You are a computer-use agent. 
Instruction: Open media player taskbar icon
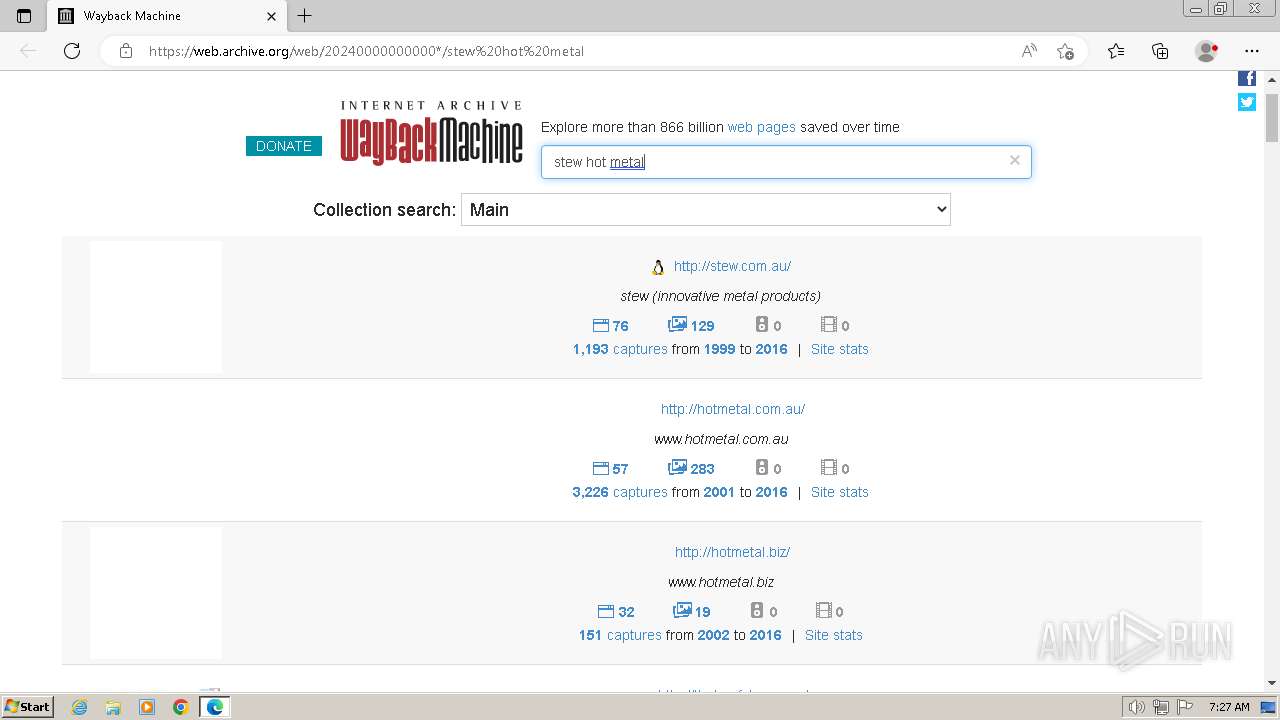coord(147,707)
